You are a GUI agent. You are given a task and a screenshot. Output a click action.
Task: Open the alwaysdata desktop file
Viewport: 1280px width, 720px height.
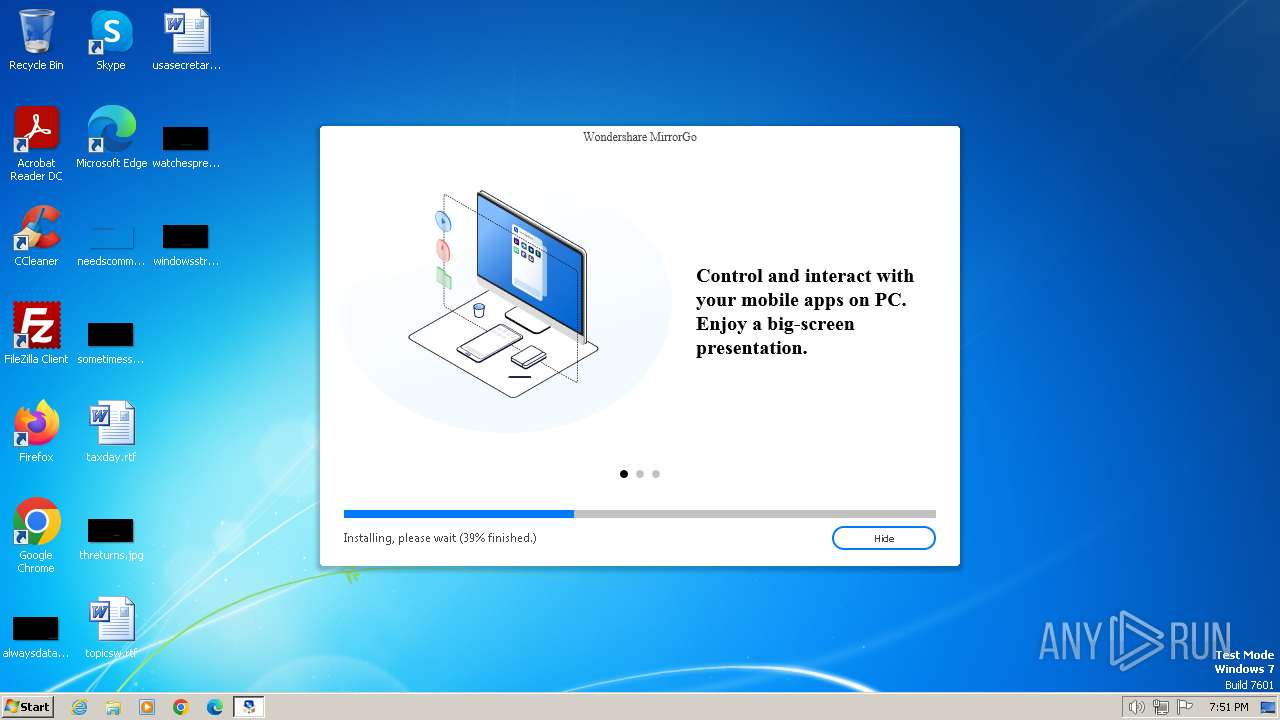[36, 636]
